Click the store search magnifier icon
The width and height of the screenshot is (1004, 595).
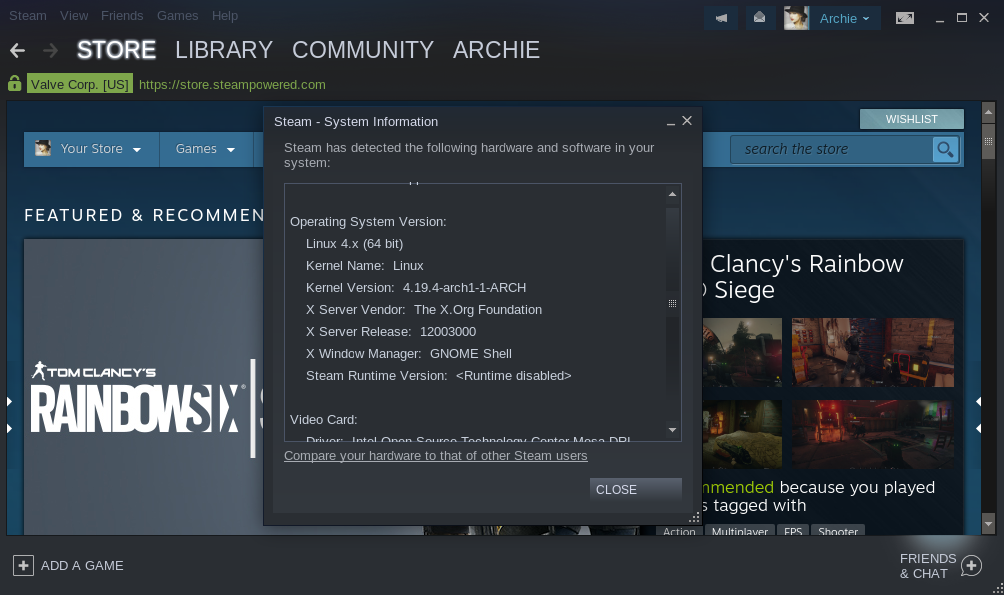(x=945, y=149)
